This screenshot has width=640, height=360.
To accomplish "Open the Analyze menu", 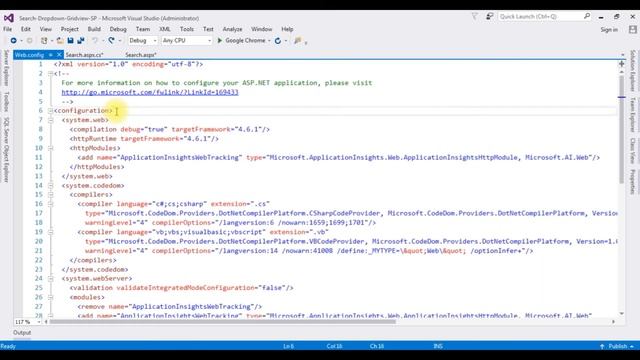I will click(x=232, y=29).
